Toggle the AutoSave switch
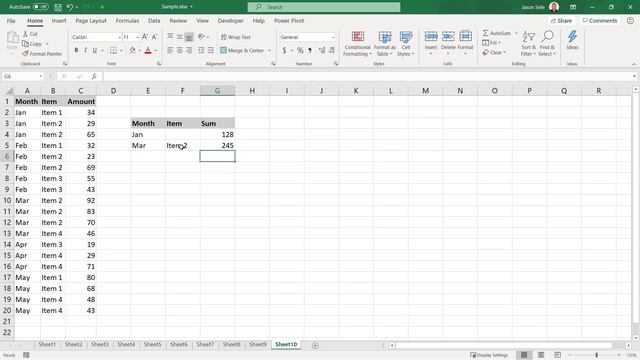 pos(40,7)
